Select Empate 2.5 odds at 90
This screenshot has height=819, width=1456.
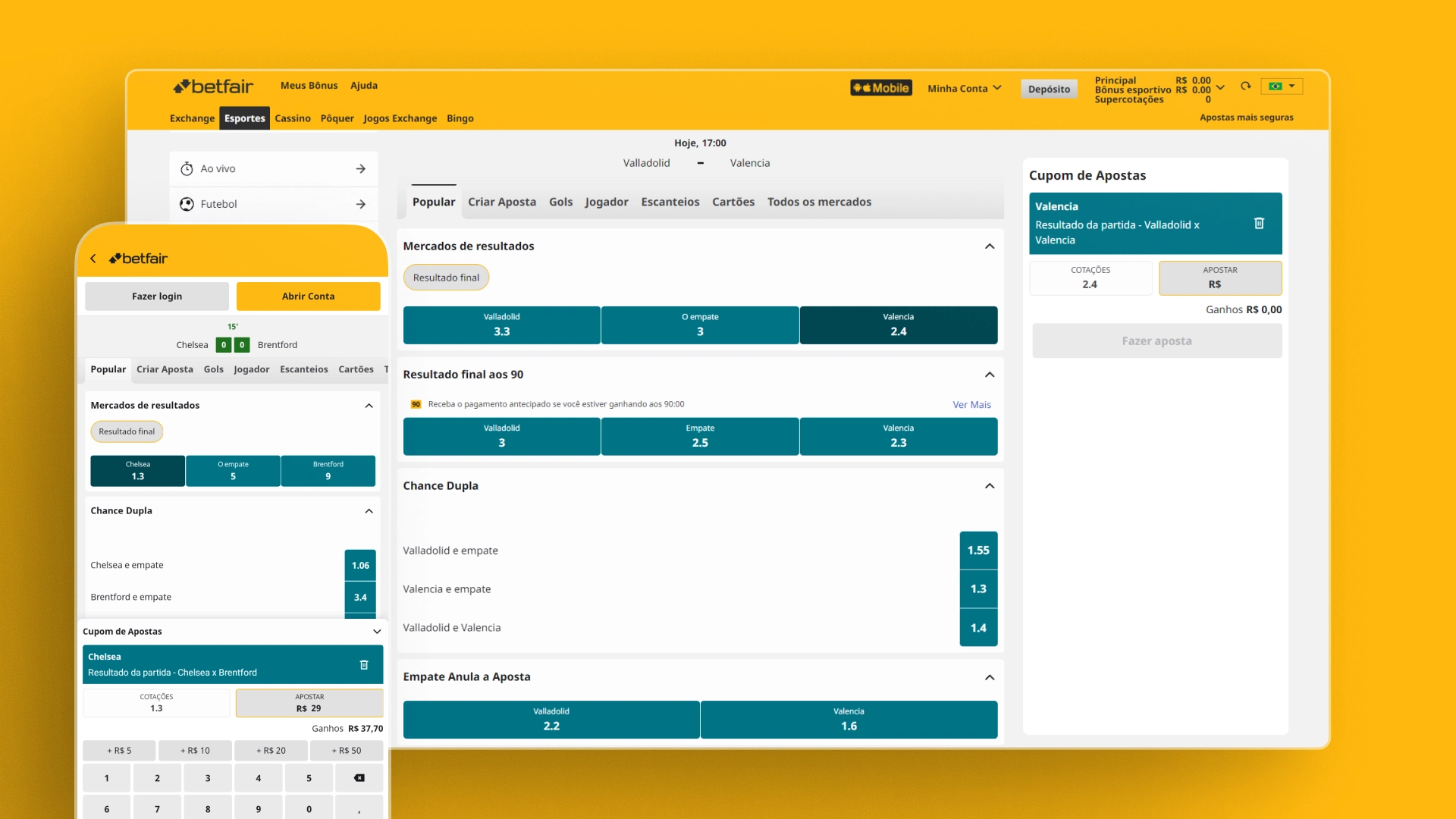click(700, 437)
